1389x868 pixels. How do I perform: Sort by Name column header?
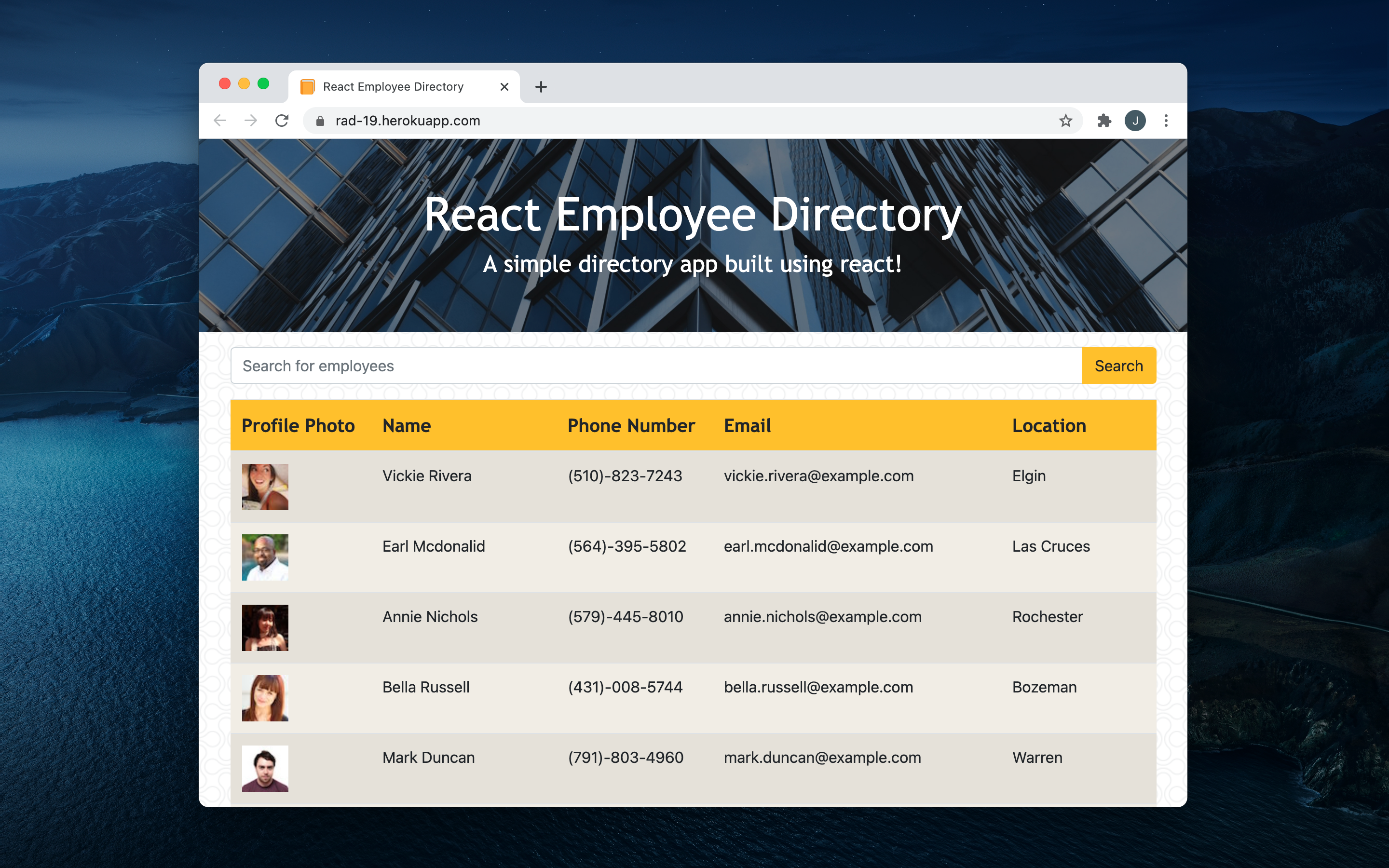407,425
